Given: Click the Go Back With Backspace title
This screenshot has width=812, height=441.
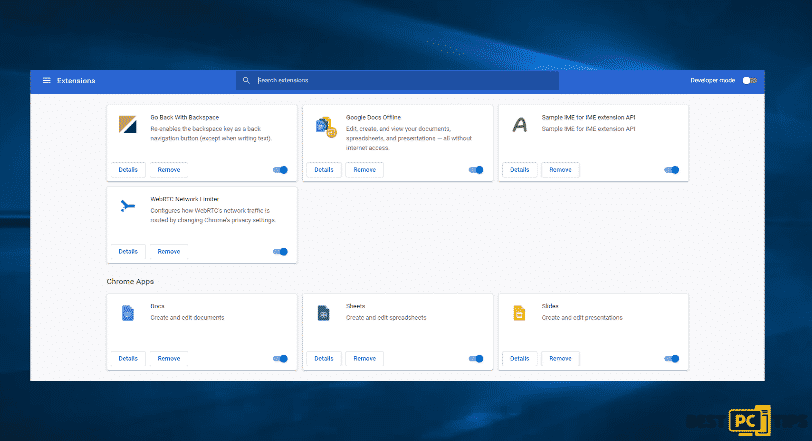Looking at the screenshot, I should tap(185, 117).
